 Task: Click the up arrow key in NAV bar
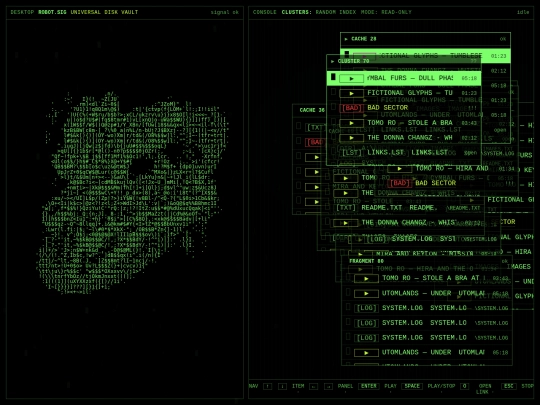pyautogui.click(x=268, y=386)
